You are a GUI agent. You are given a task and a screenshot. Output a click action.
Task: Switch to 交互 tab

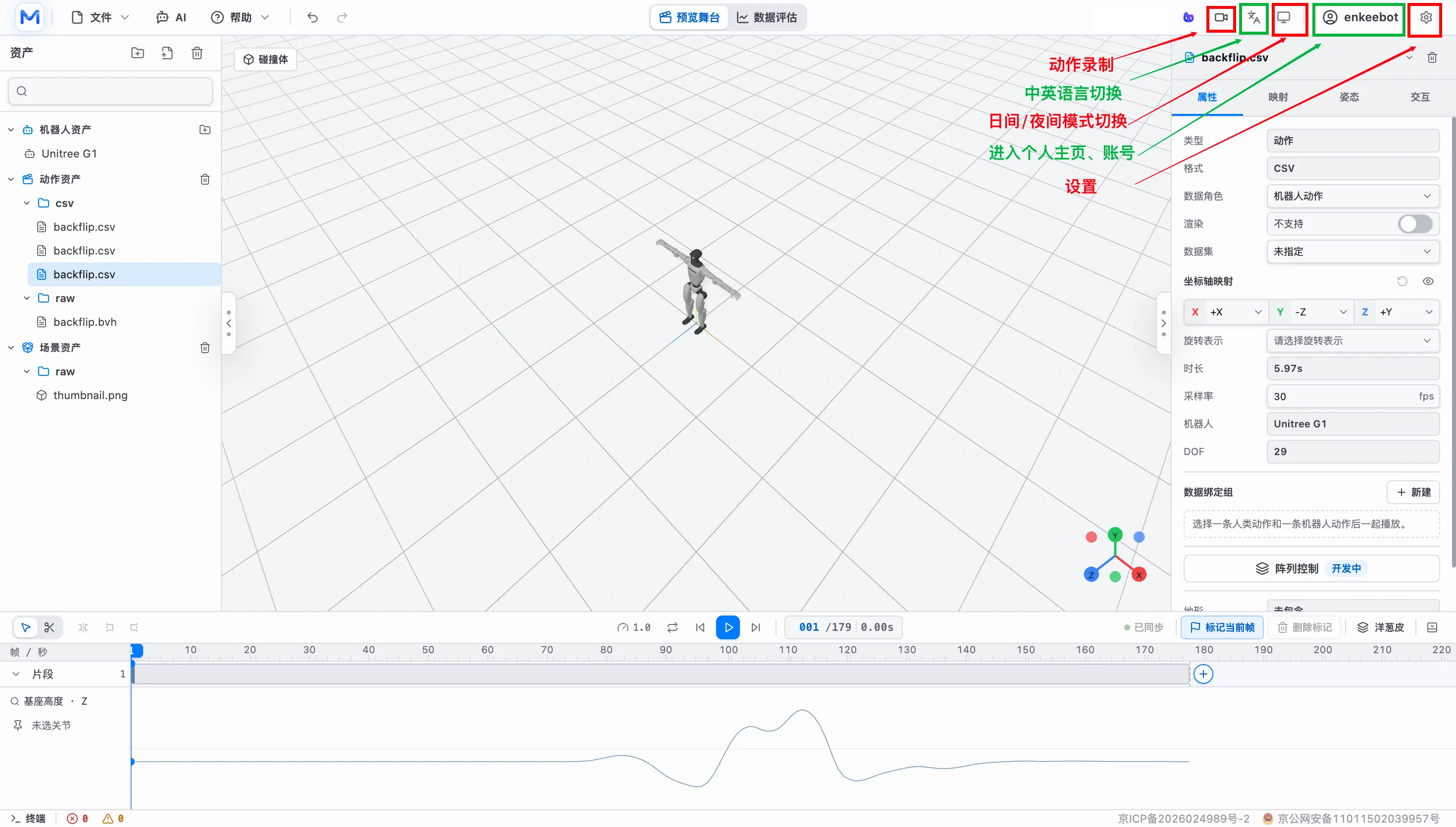[x=1420, y=97]
